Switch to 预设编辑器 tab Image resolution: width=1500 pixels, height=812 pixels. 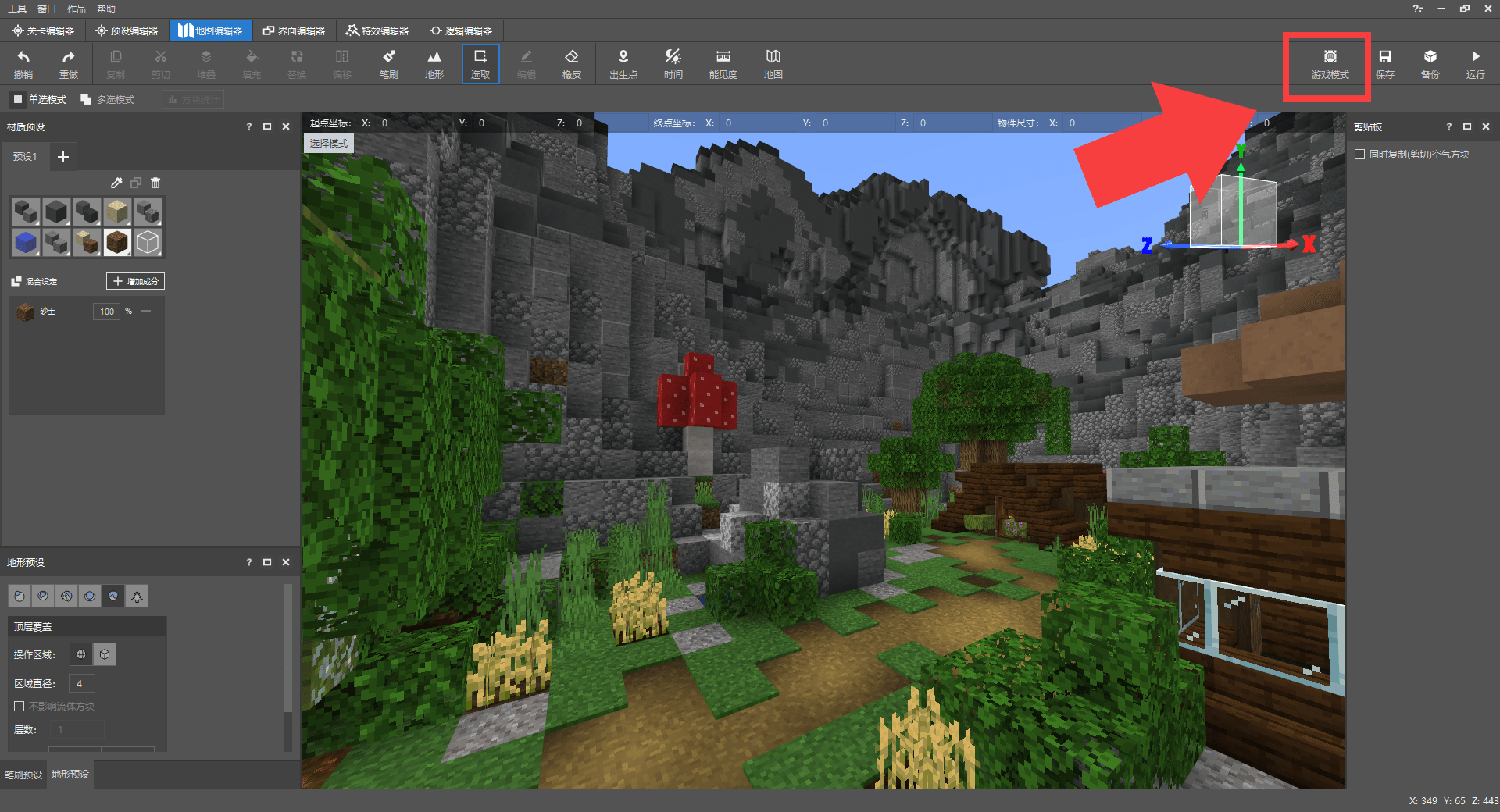point(127,30)
